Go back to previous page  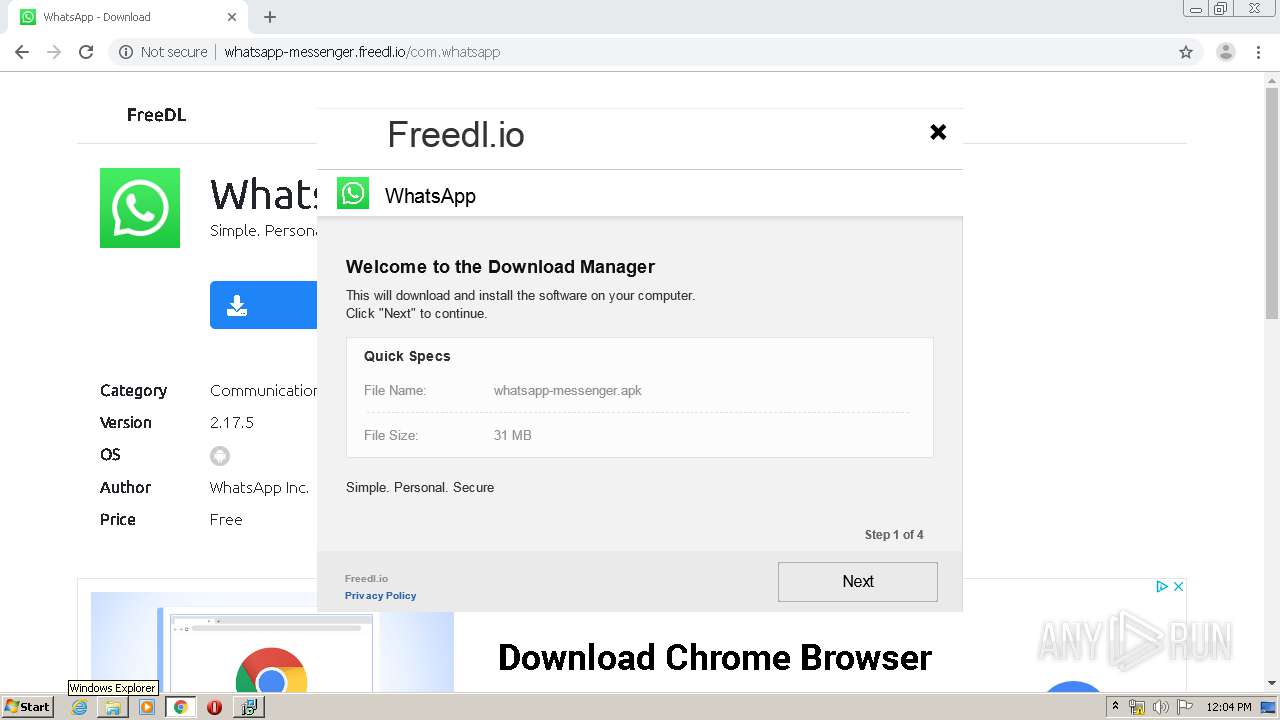(x=22, y=52)
